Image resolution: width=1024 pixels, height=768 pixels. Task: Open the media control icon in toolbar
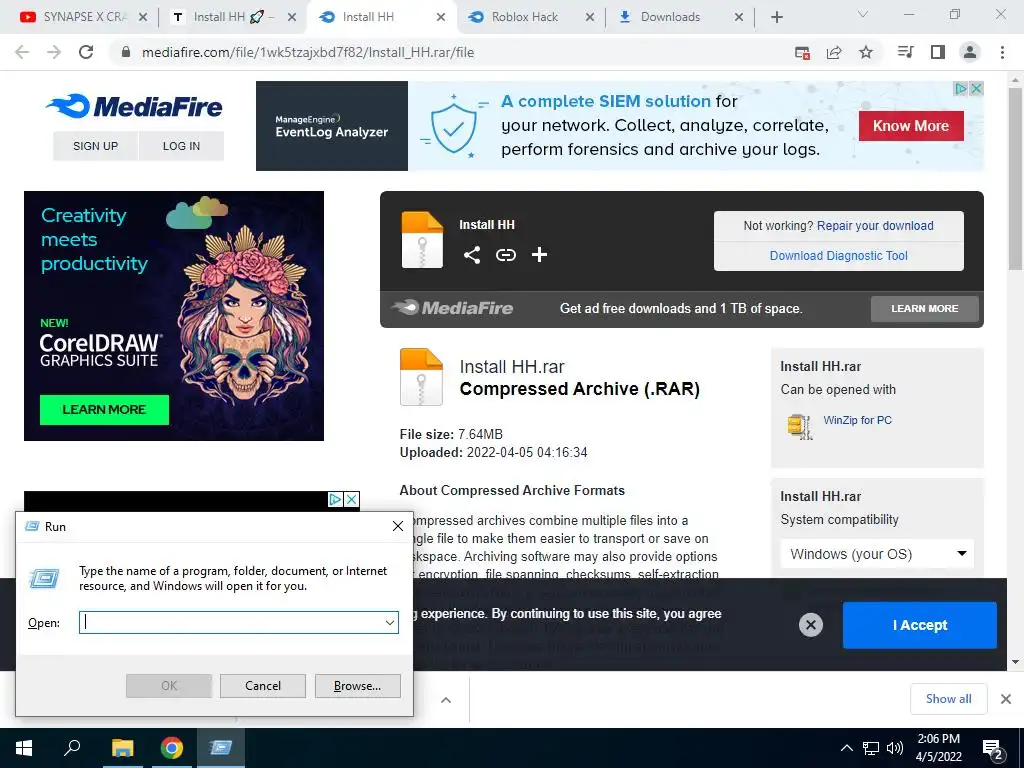pyautogui.click(x=905, y=52)
